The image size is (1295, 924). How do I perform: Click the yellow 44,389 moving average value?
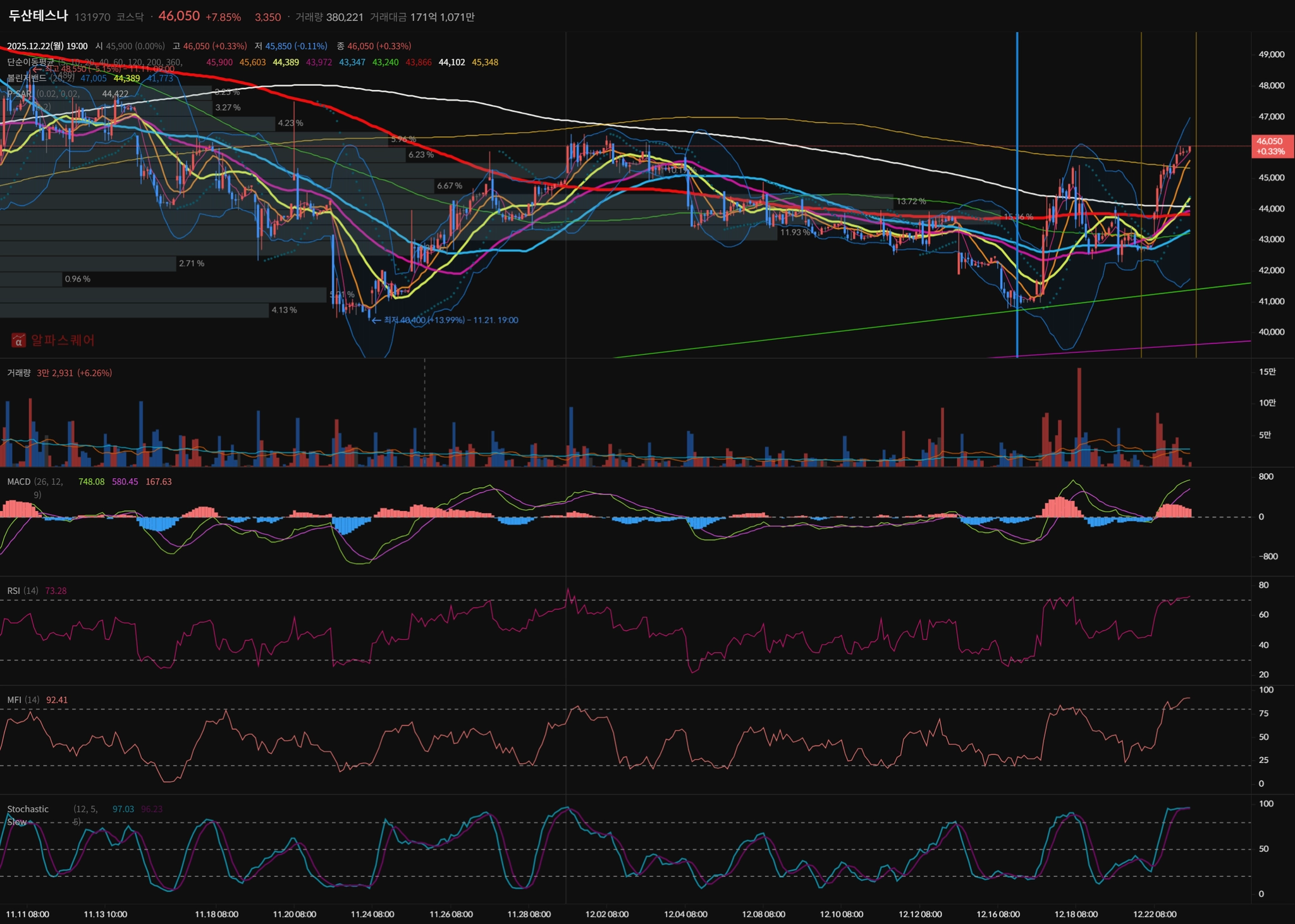point(286,62)
